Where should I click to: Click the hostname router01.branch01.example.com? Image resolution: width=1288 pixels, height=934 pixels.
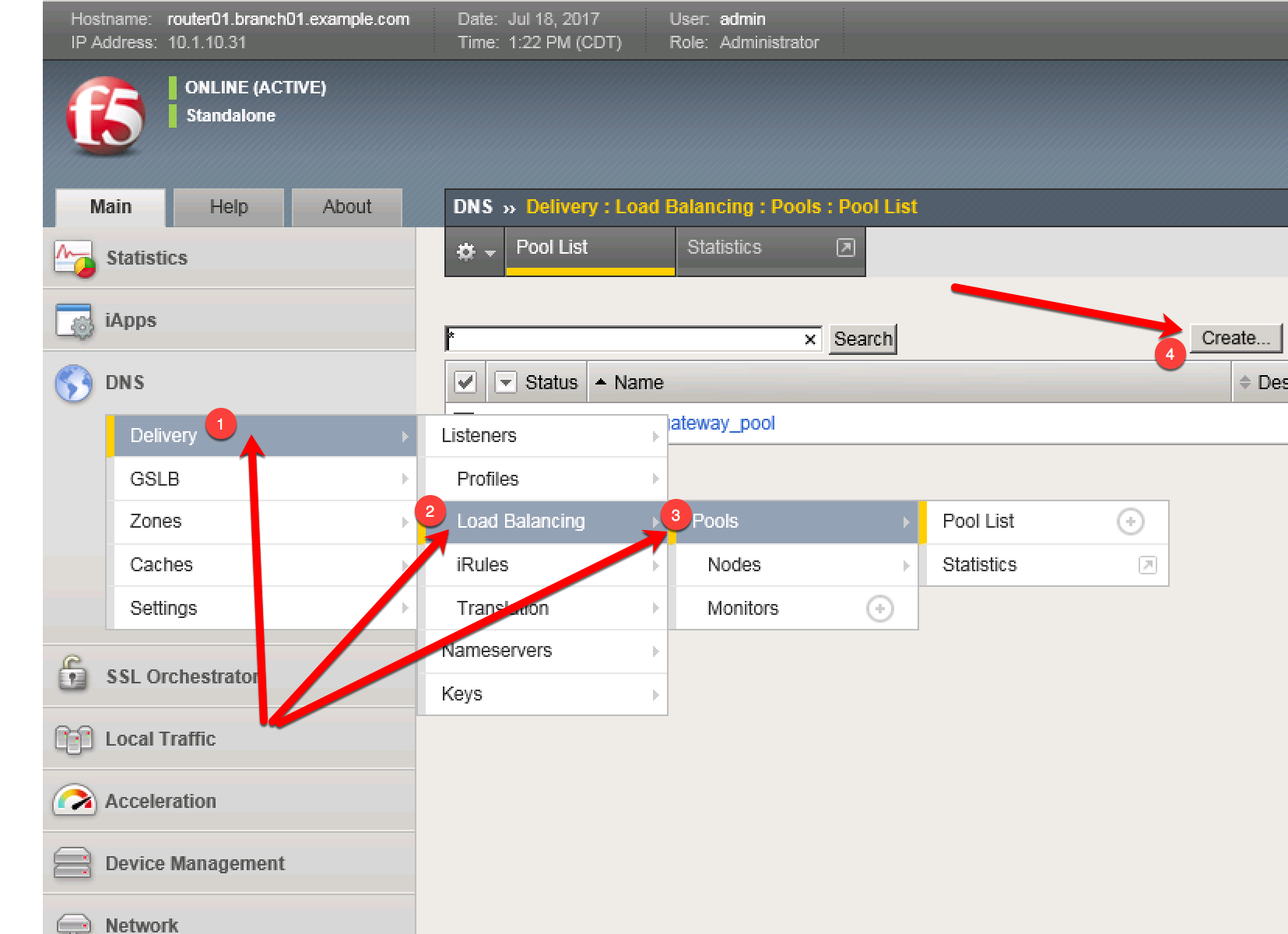(288, 19)
